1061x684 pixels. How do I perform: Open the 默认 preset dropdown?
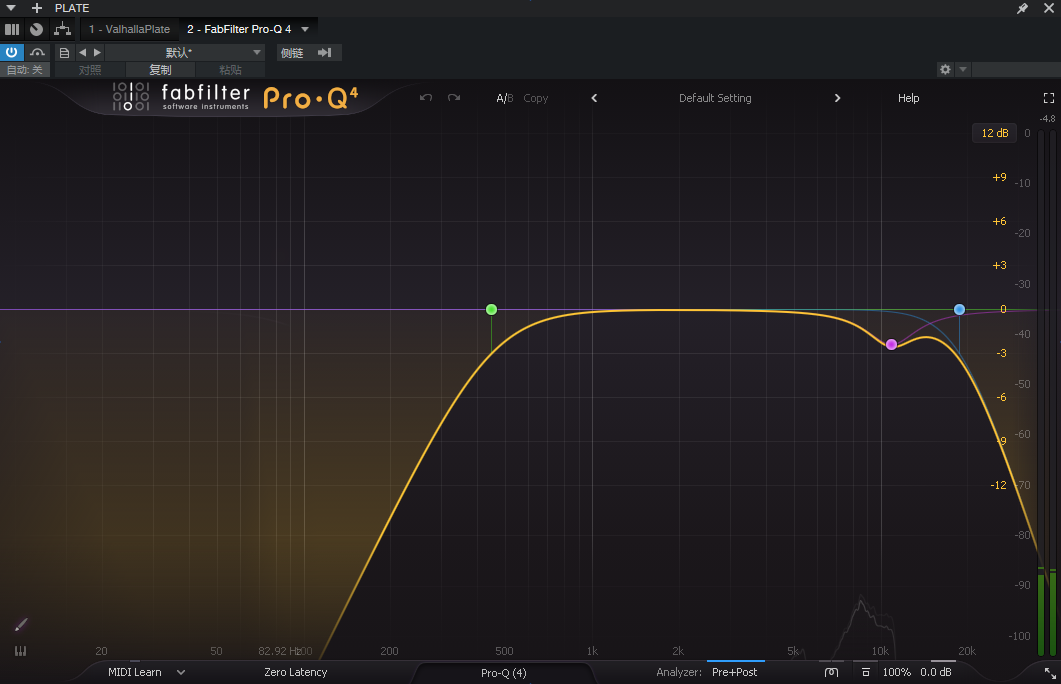click(184, 53)
